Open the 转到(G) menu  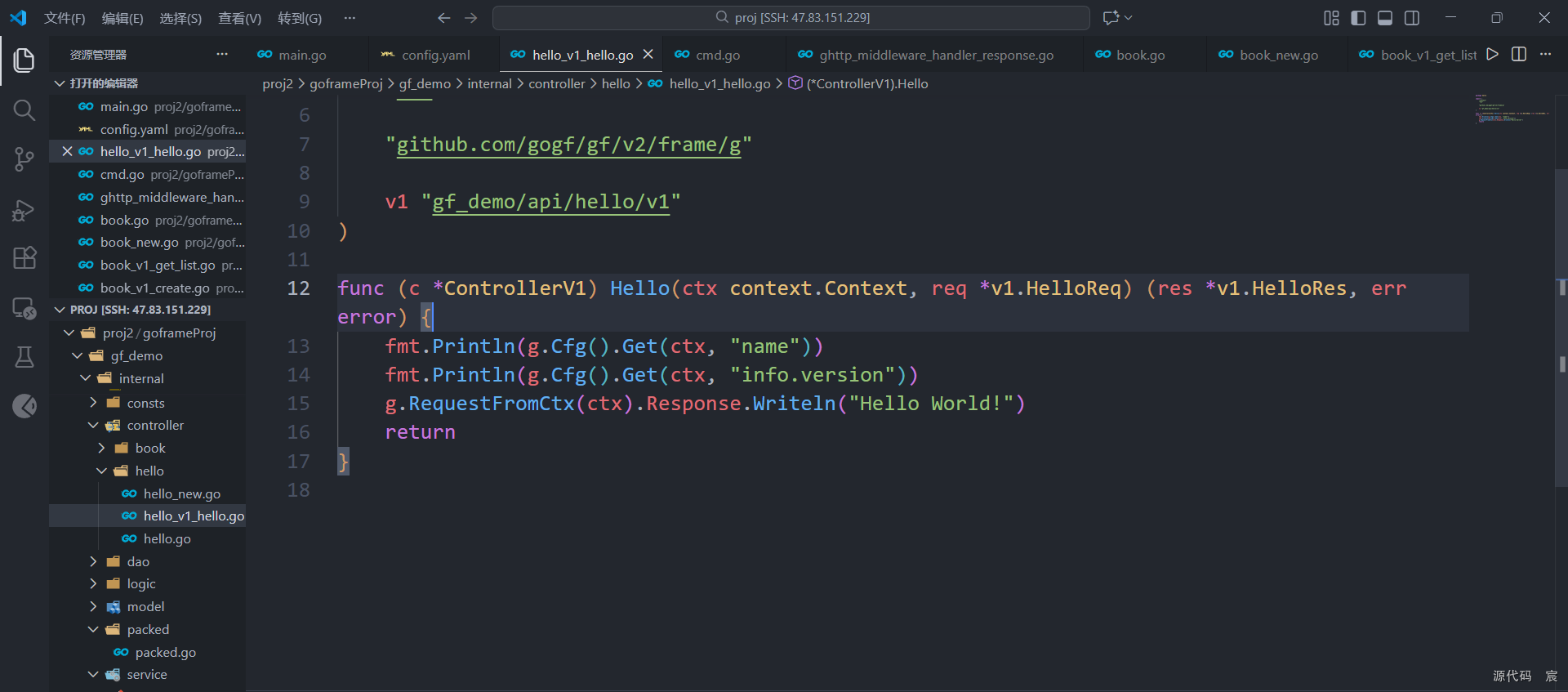(x=300, y=18)
